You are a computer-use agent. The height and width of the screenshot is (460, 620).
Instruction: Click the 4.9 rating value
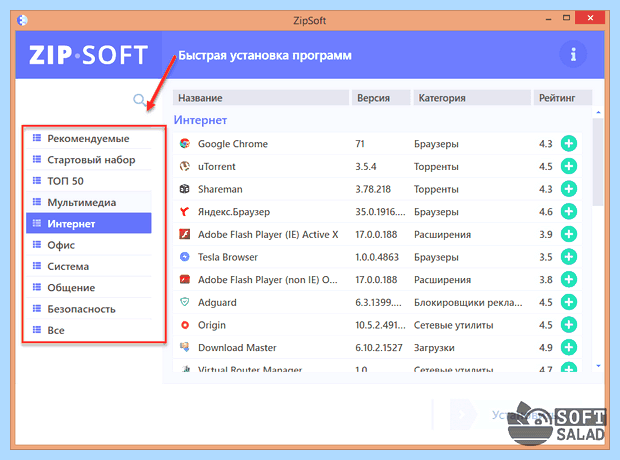click(x=546, y=348)
